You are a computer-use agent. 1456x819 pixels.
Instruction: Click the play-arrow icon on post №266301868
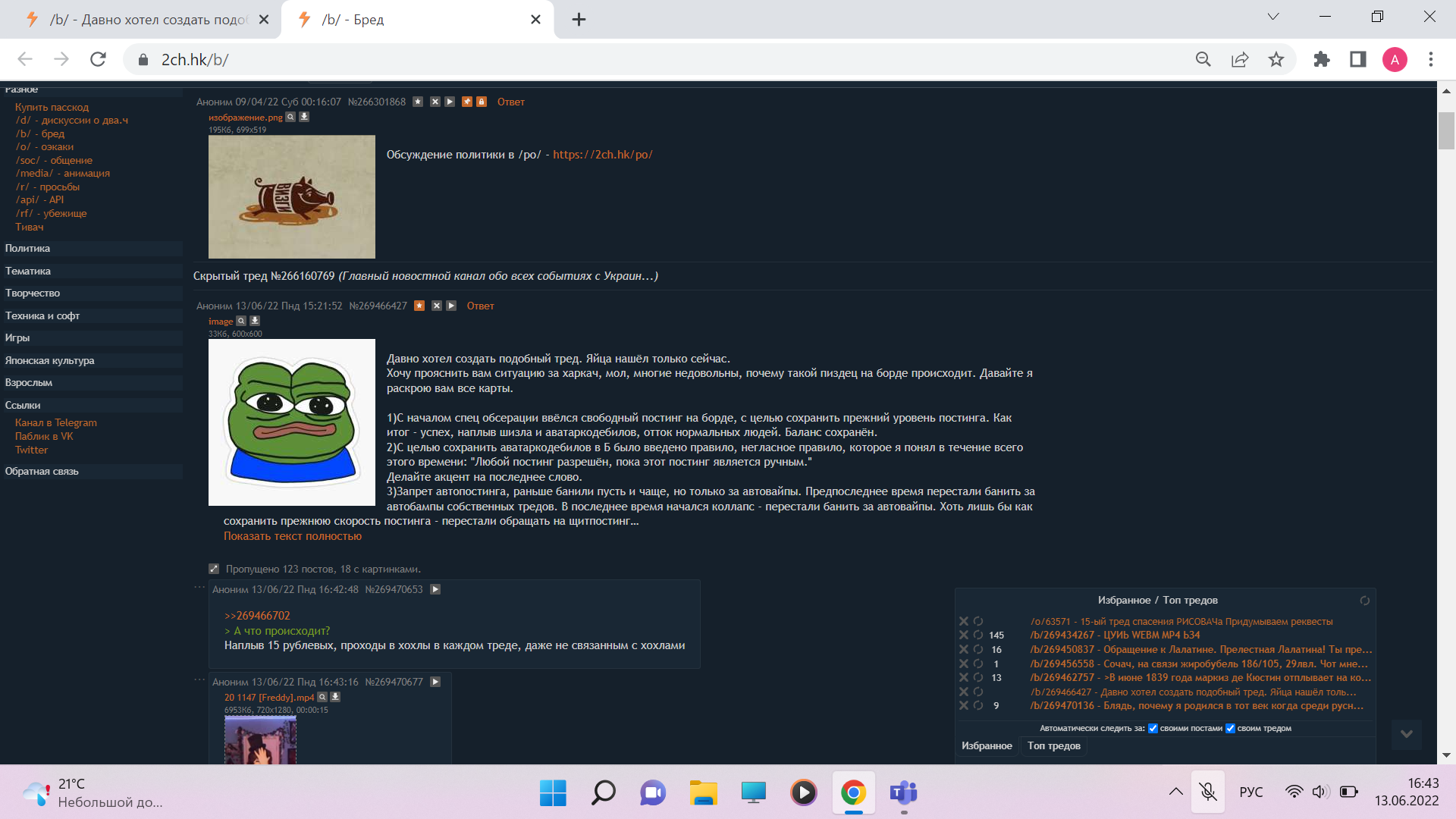pos(450,102)
